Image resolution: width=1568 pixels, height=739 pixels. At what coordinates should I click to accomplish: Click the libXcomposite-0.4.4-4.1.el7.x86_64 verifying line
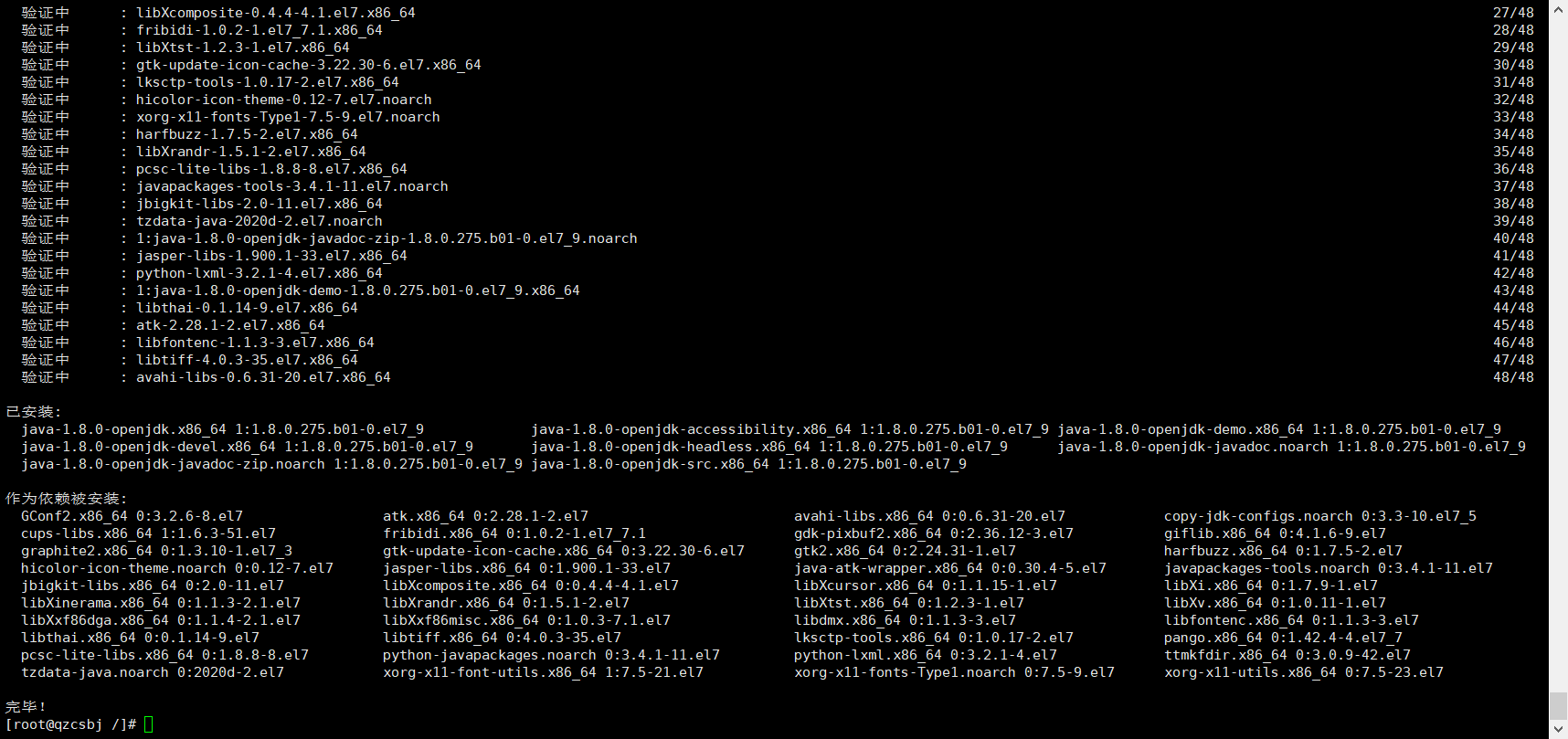point(276,13)
